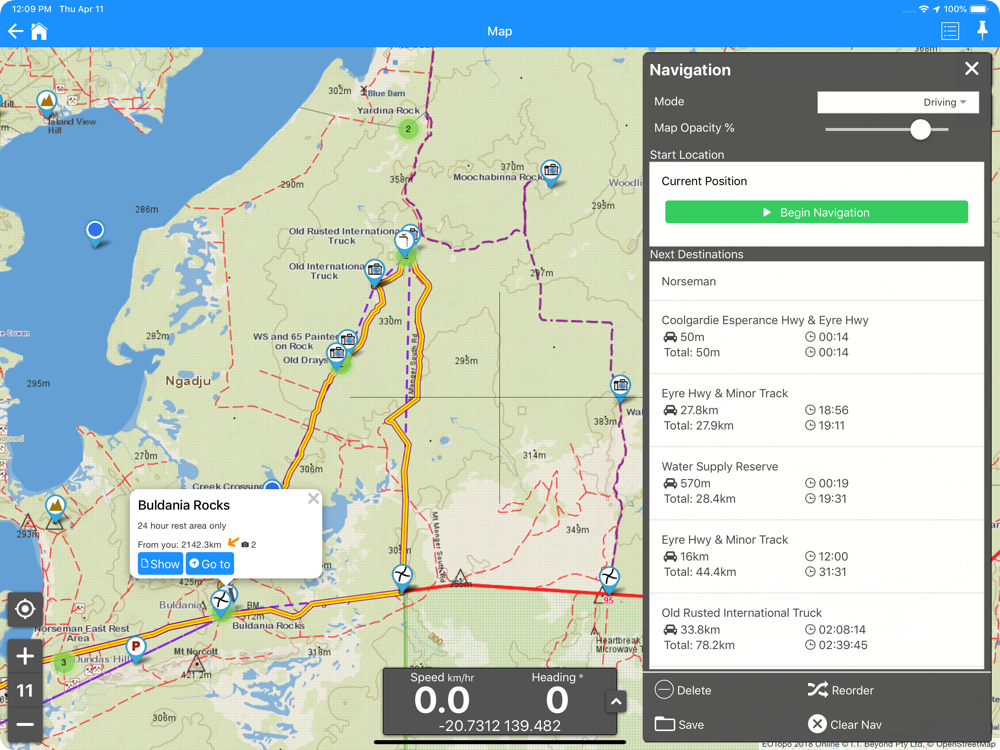Screen dimensions: 1000x750
Task: Delete the navigation destination
Action: (x=684, y=690)
